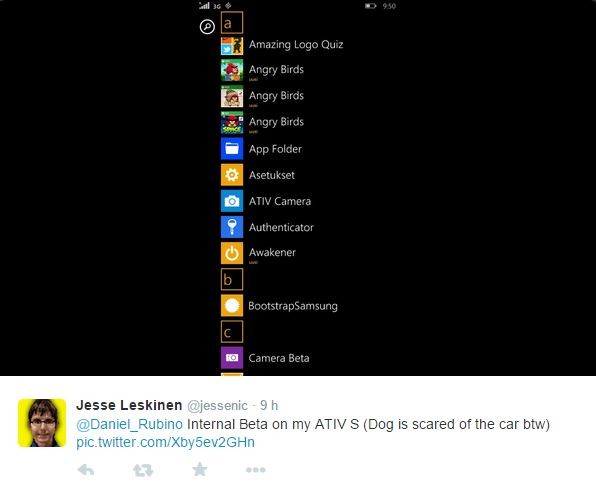Open the Awakener power icon
This screenshot has width=596, height=496.
(232, 253)
